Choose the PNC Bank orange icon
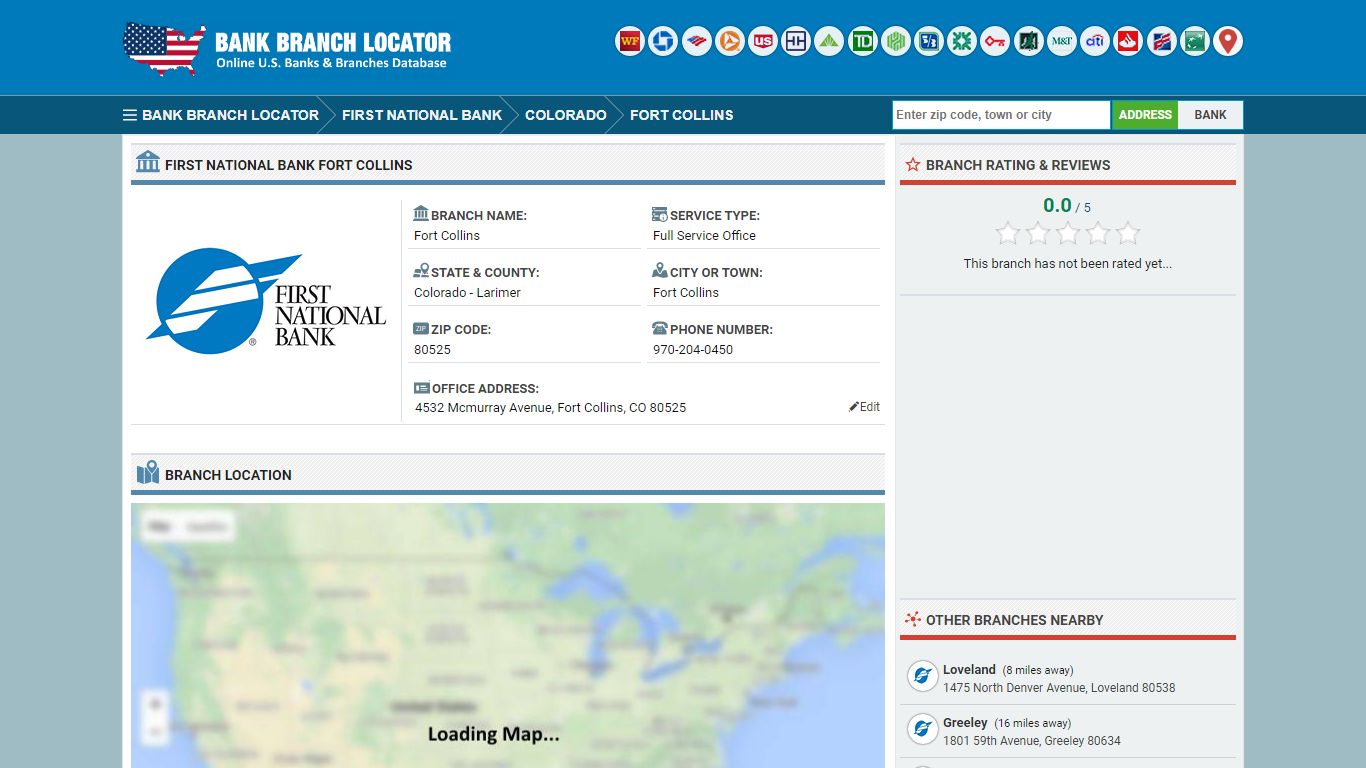This screenshot has width=1366, height=768. coord(729,41)
